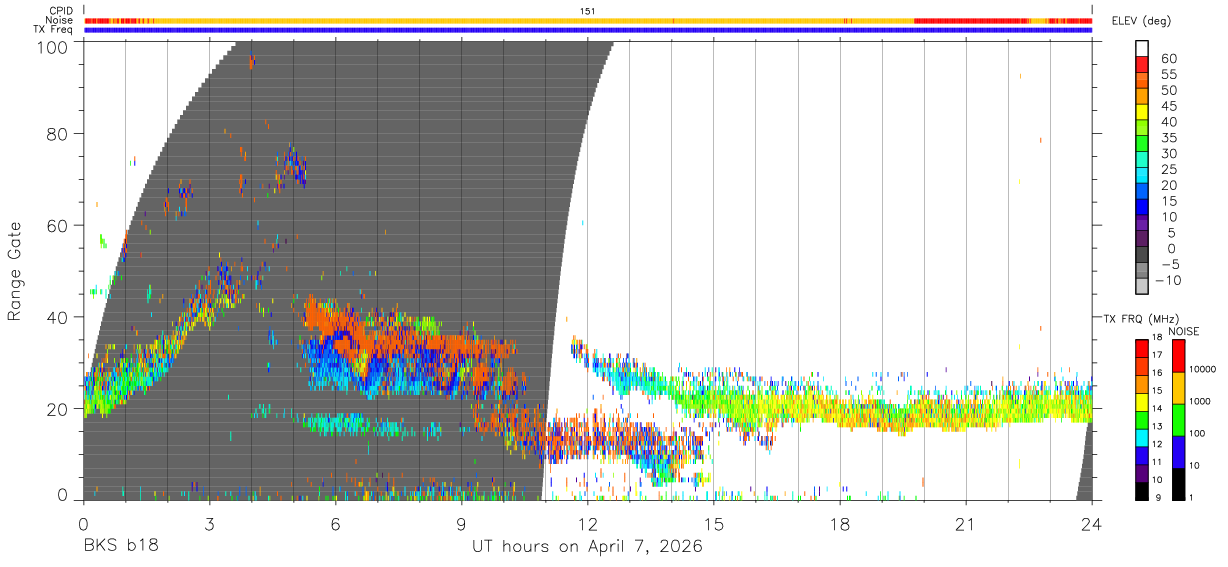Screen dimensions: 1228x567
Task: Select the blue 10–100 NOISE colorbar segment
Action: [x=1177, y=452]
